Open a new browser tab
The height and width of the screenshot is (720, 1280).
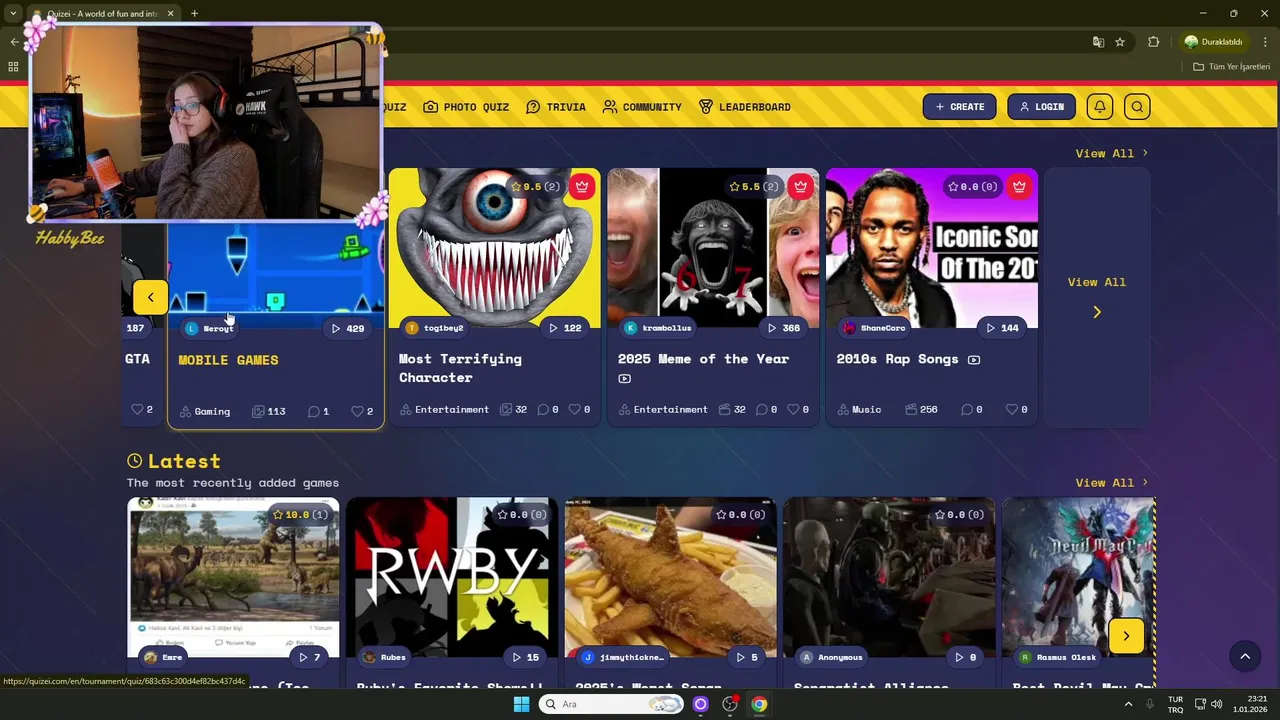pyautogui.click(x=194, y=14)
